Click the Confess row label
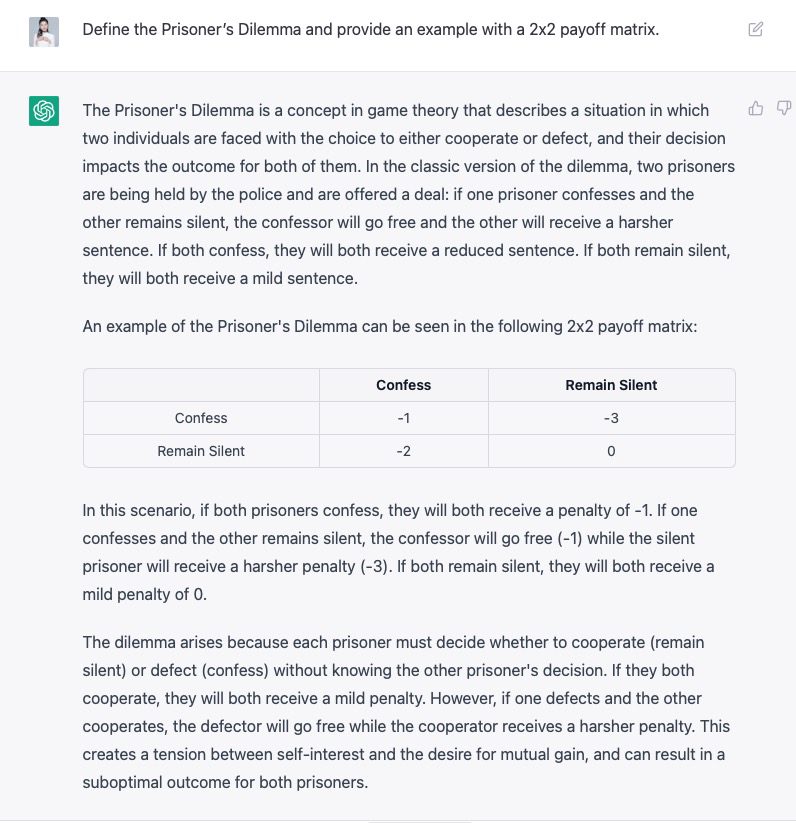The width and height of the screenshot is (796, 823). [200, 418]
